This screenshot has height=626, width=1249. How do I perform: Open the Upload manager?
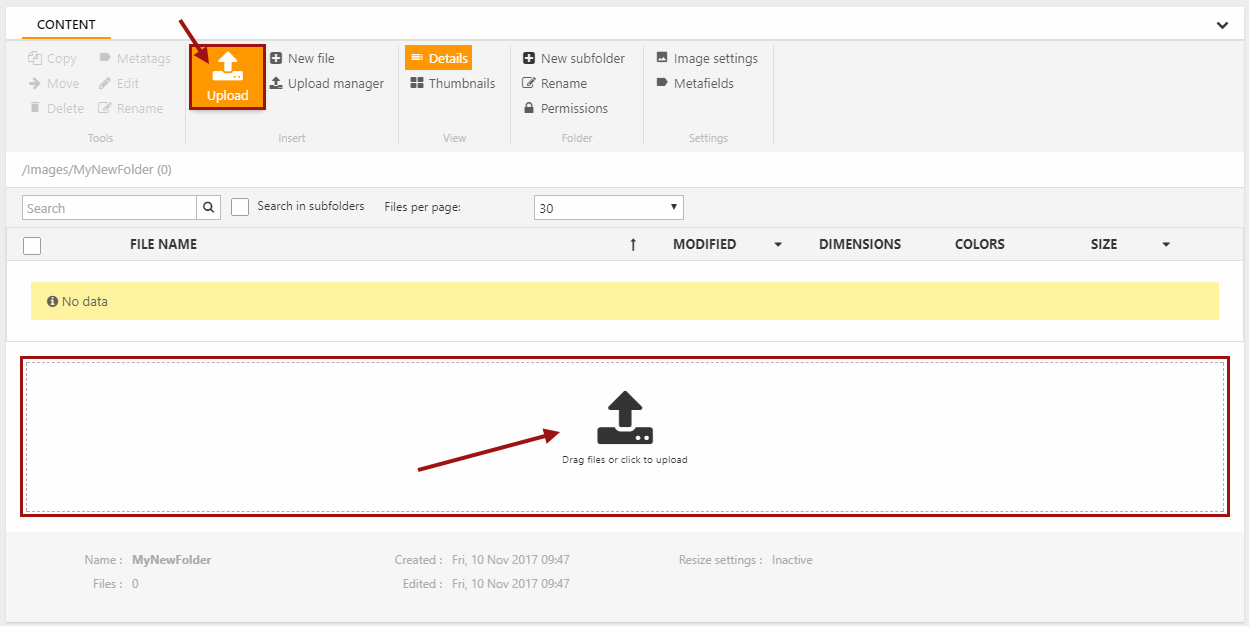[x=327, y=84]
